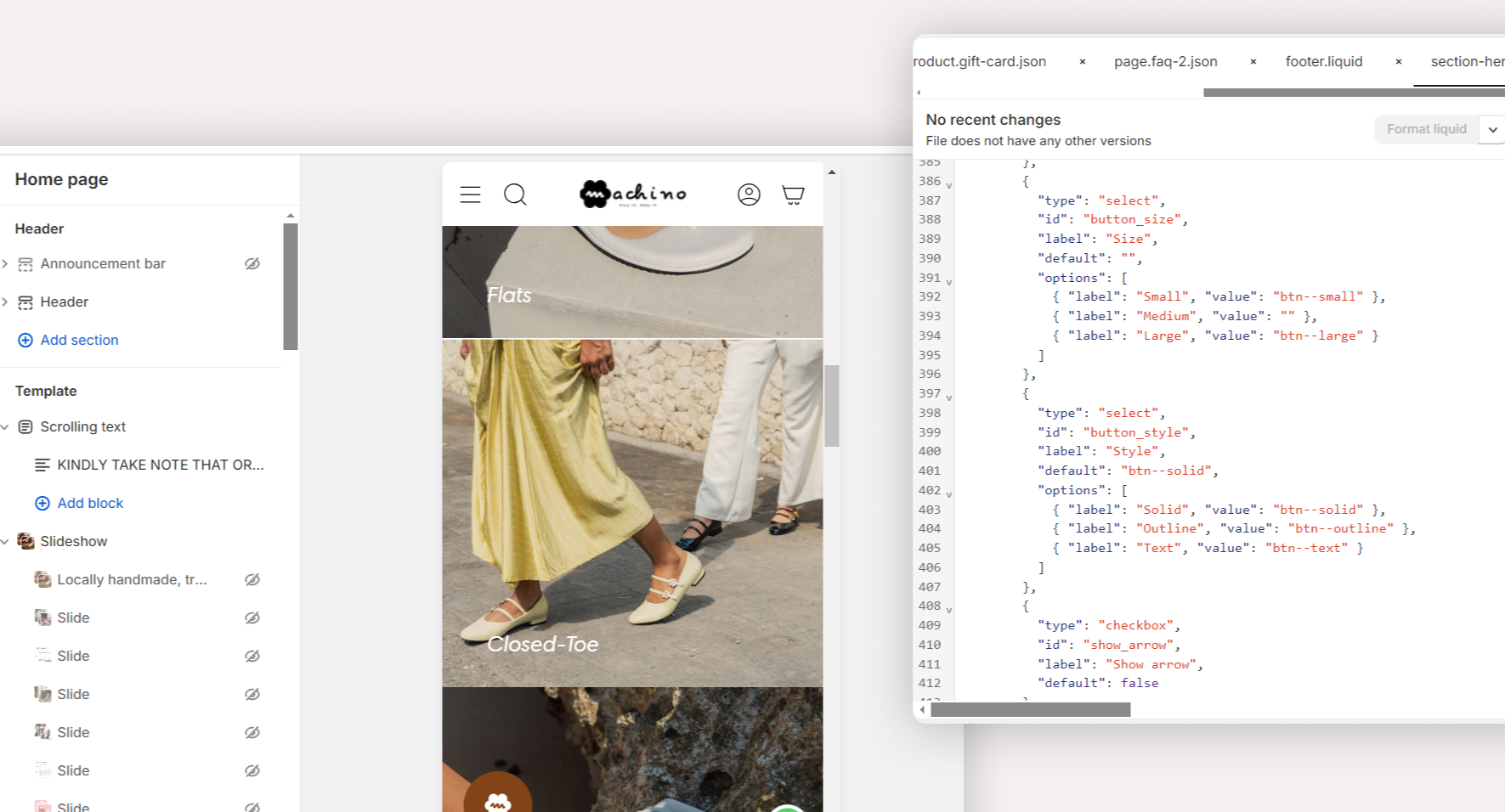Switch to the page.faq-2.json tab
Screen dimensions: 1505x812
(1165, 61)
